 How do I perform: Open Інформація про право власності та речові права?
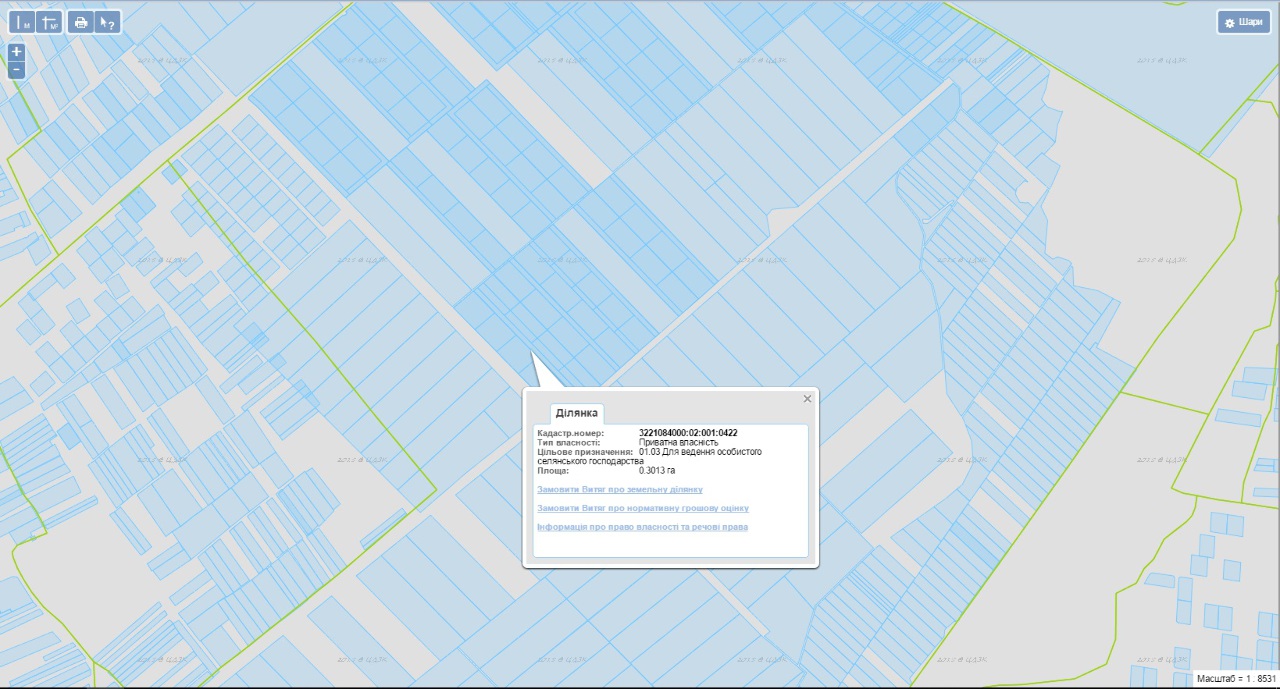[x=643, y=526]
